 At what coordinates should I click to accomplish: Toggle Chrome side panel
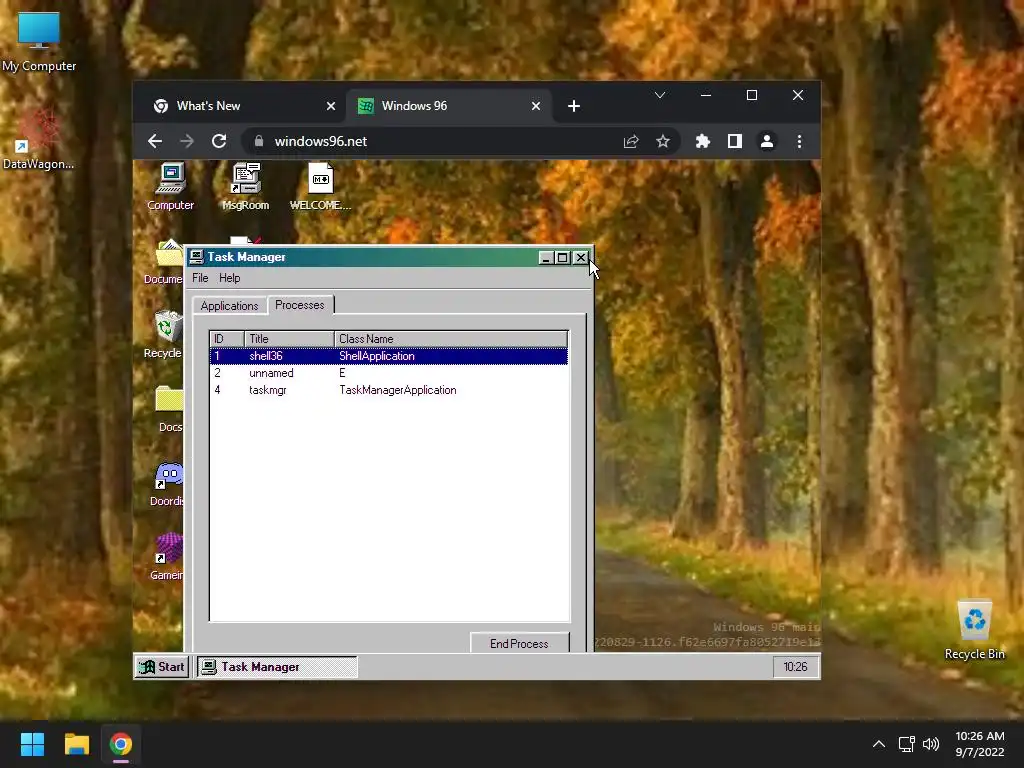pyautogui.click(x=735, y=141)
